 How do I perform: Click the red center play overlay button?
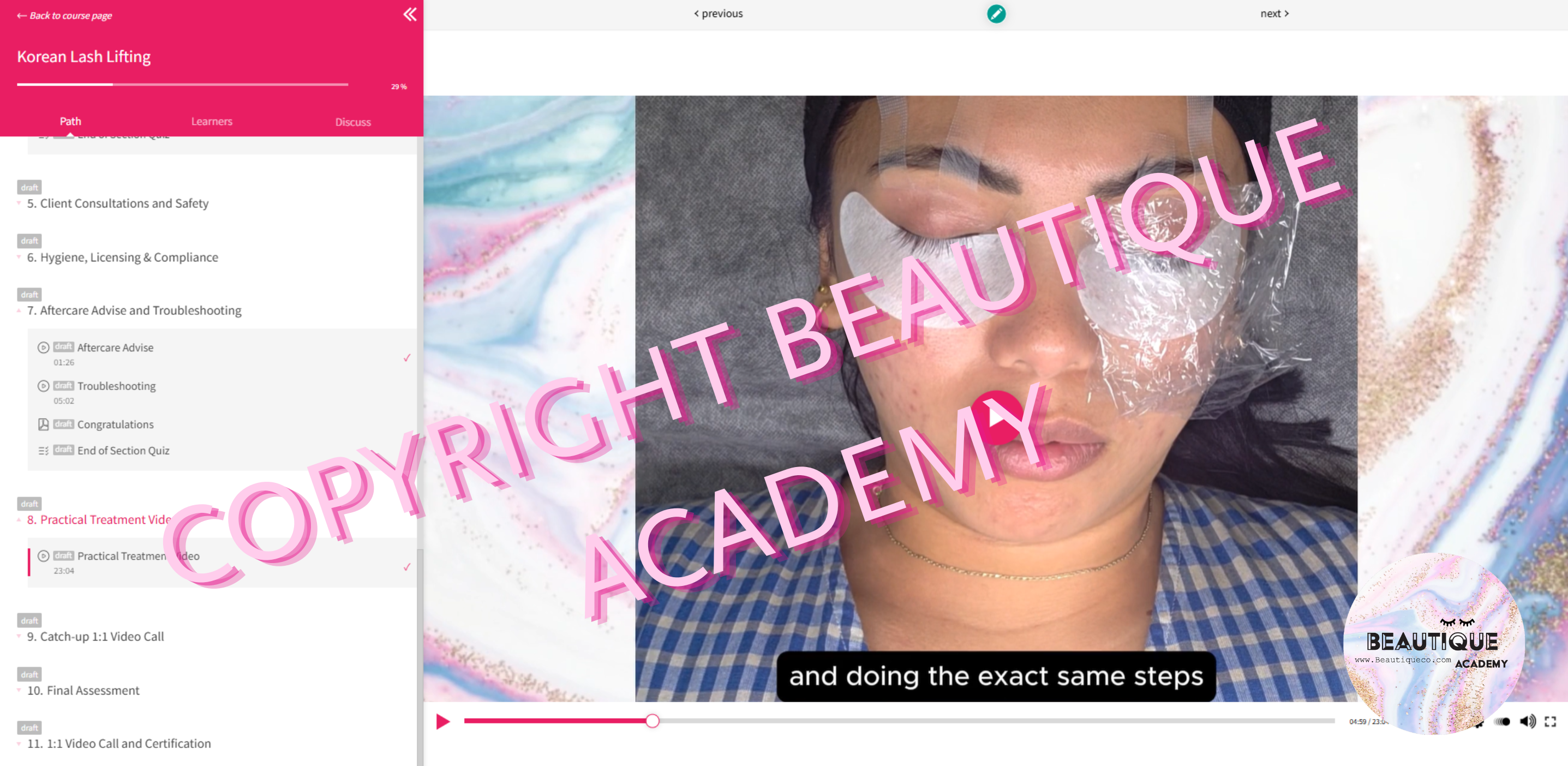pos(996,417)
